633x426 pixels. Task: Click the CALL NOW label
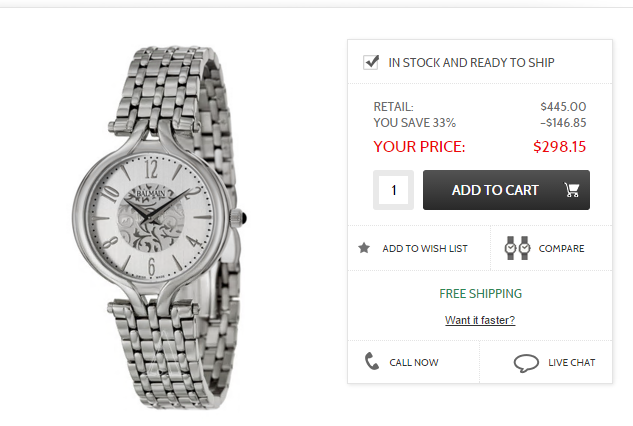click(x=414, y=363)
